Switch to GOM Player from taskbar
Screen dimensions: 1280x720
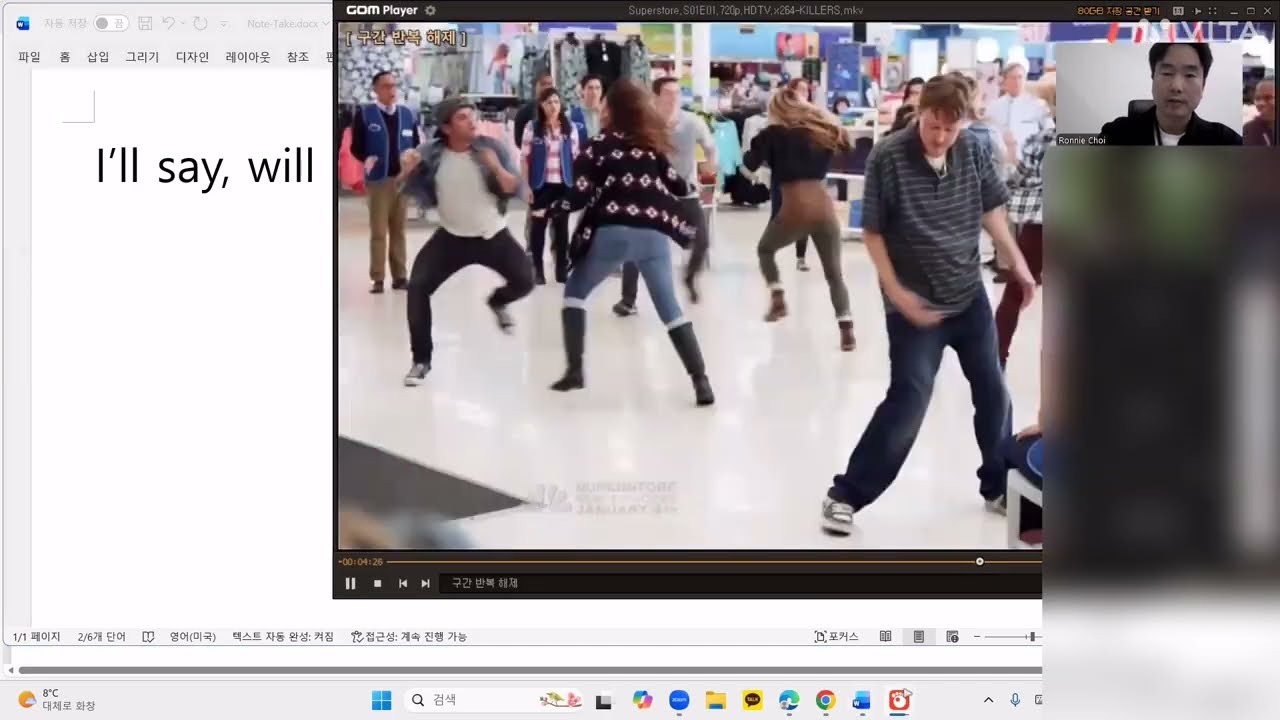point(899,701)
